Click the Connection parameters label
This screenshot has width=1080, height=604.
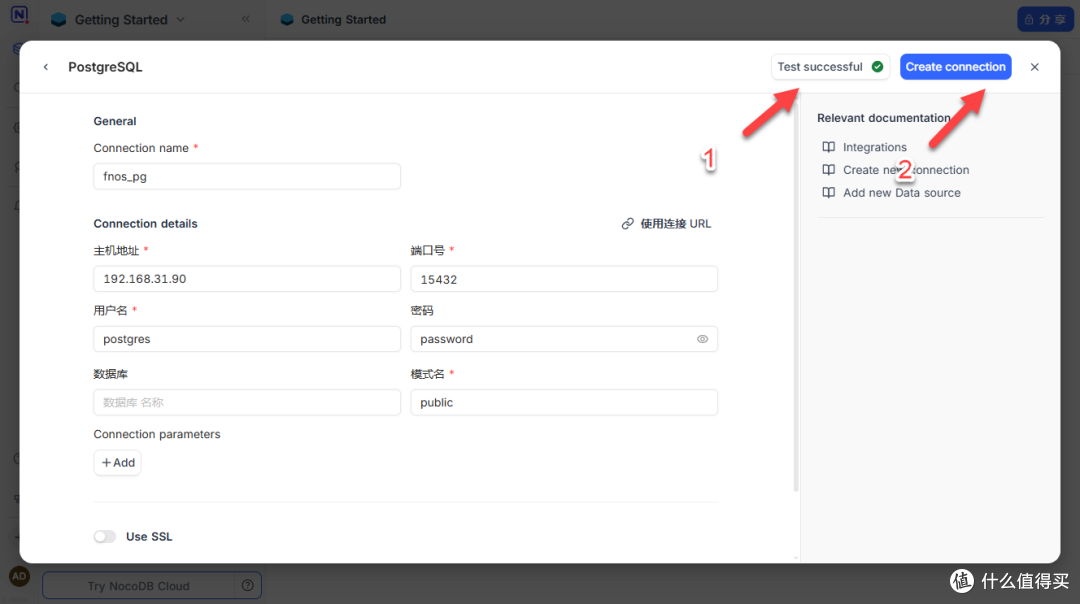(x=157, y=434)
